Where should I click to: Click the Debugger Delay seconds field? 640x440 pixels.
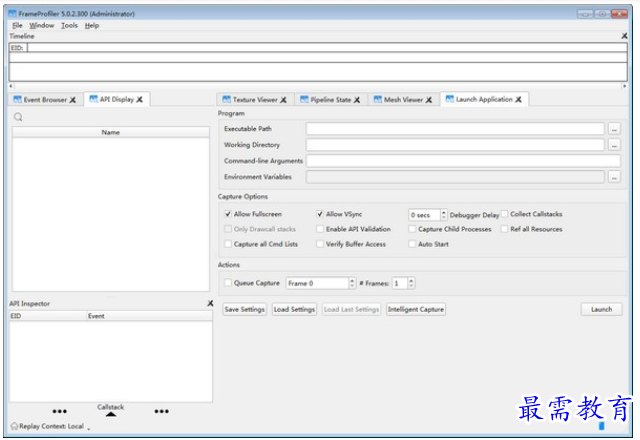coord(424,215)
